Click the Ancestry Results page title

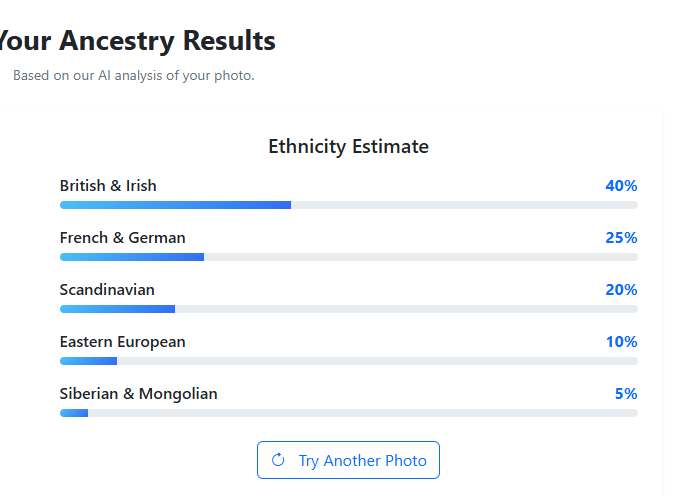click(136, 41)
